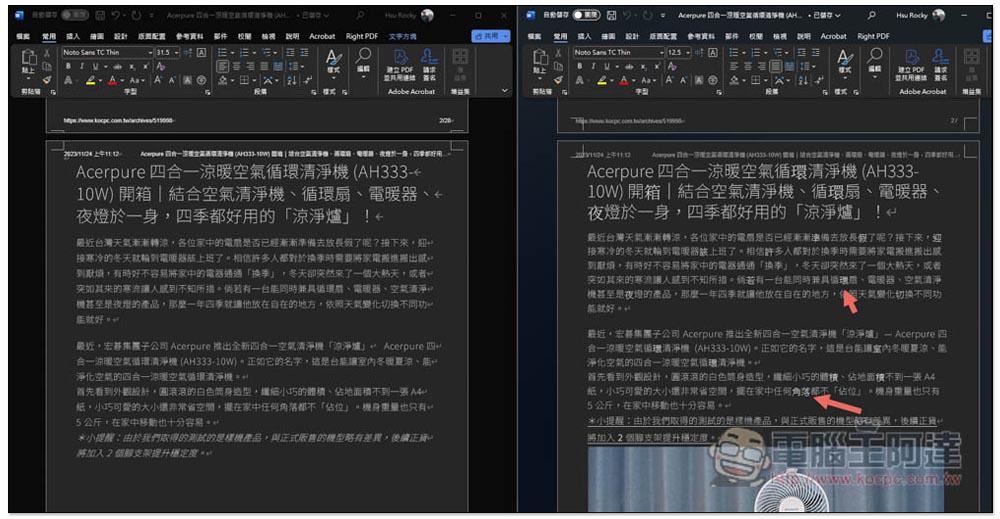
Task: Undo last action in left window
Action: click(x=115, y=15)
